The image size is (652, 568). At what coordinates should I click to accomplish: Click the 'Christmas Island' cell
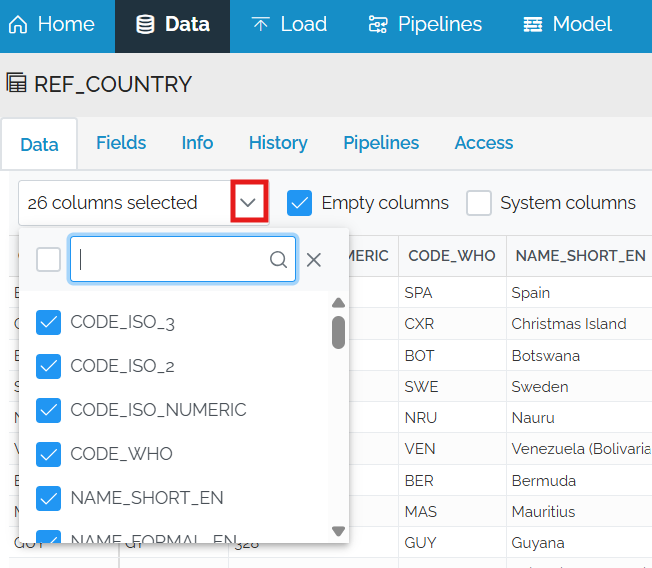click(x=579, y=324)
